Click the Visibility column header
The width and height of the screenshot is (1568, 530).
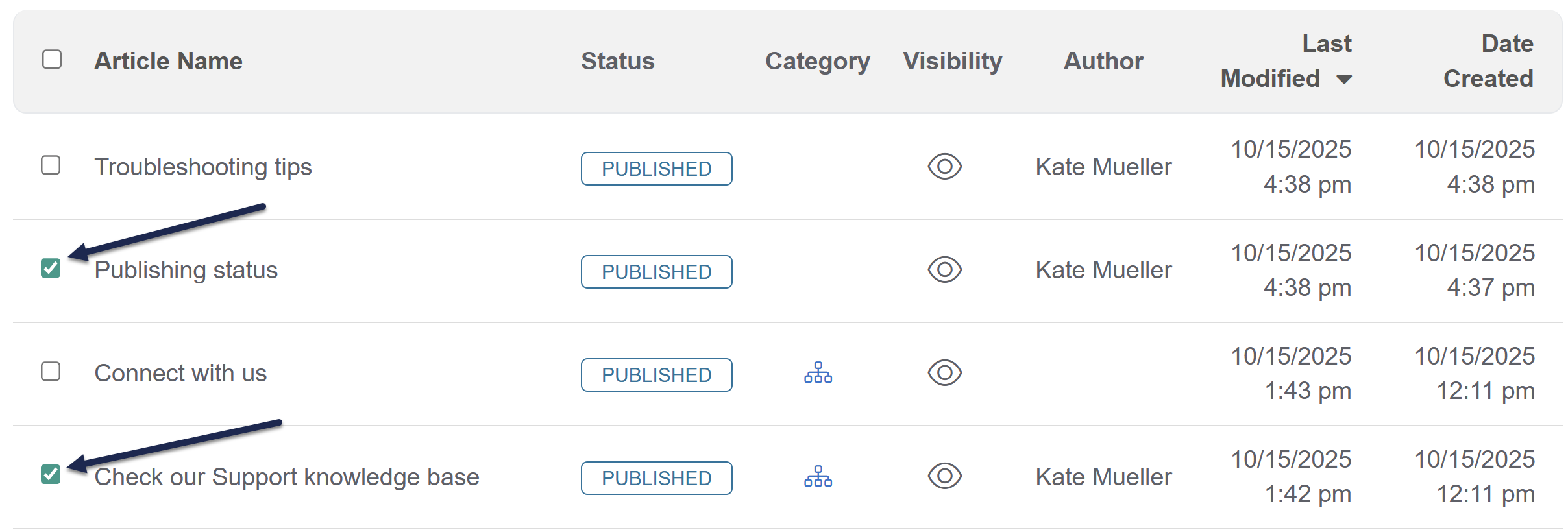(952, 61)
